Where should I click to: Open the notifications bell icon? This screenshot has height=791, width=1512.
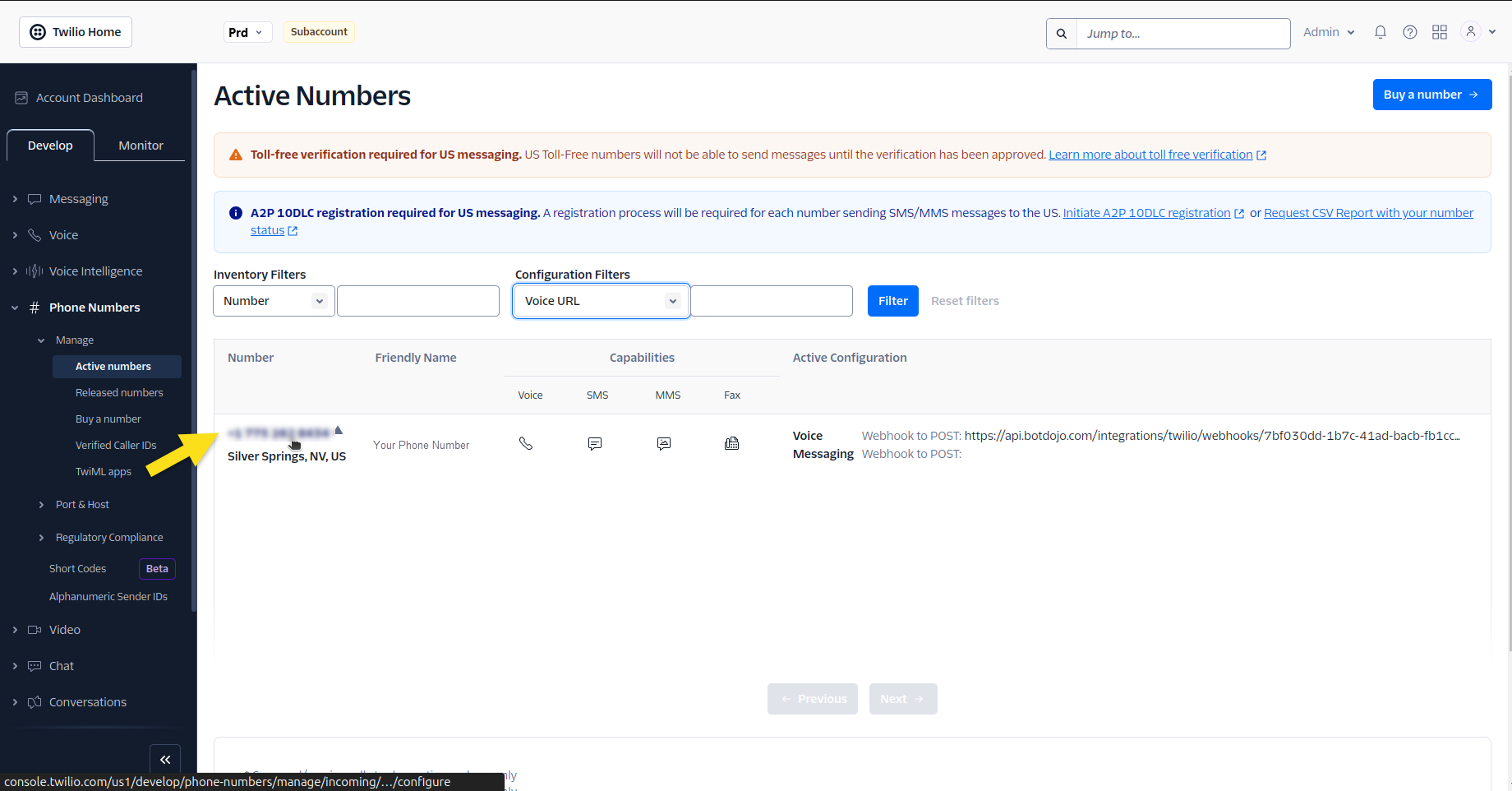pos(1381,32)
